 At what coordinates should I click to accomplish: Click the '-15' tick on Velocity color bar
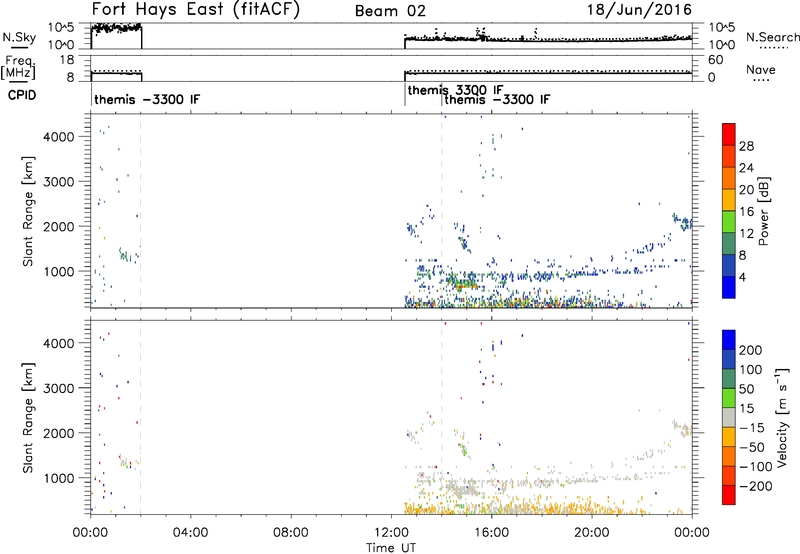pyautogui.click(x=751, y=428)
